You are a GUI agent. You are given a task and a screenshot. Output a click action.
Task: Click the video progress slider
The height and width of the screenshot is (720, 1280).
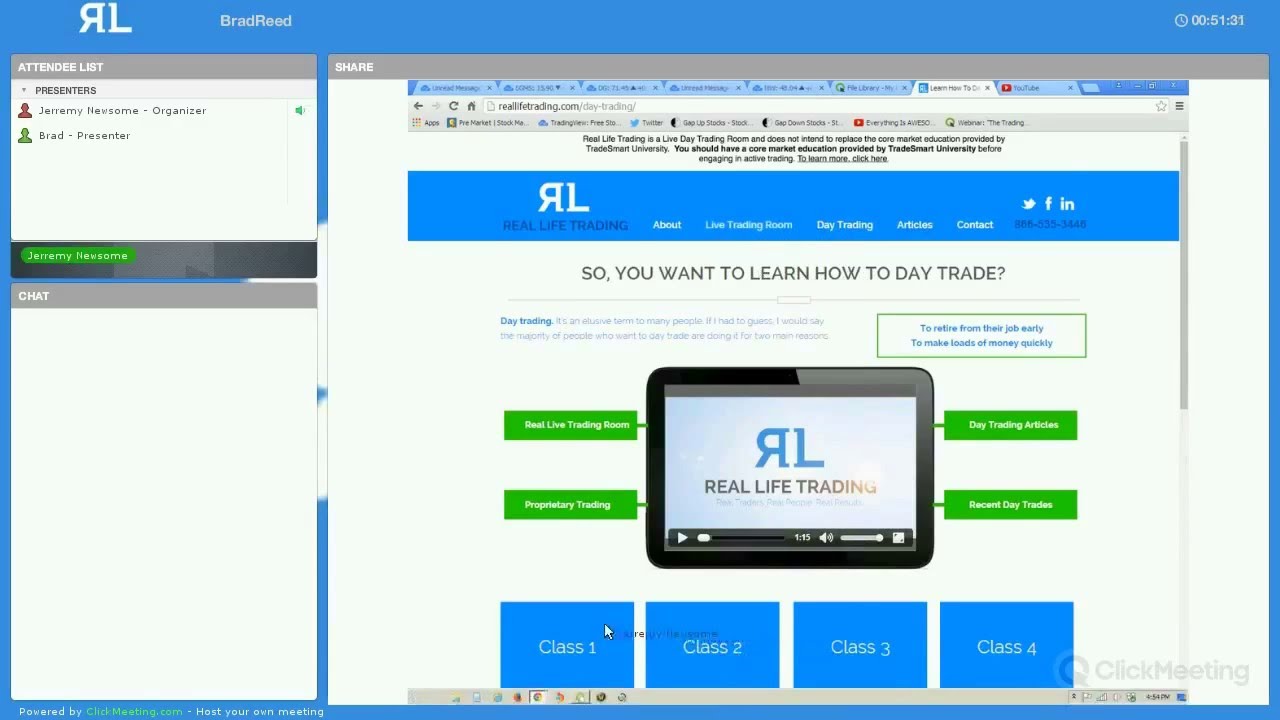click(x=742, y=538)
